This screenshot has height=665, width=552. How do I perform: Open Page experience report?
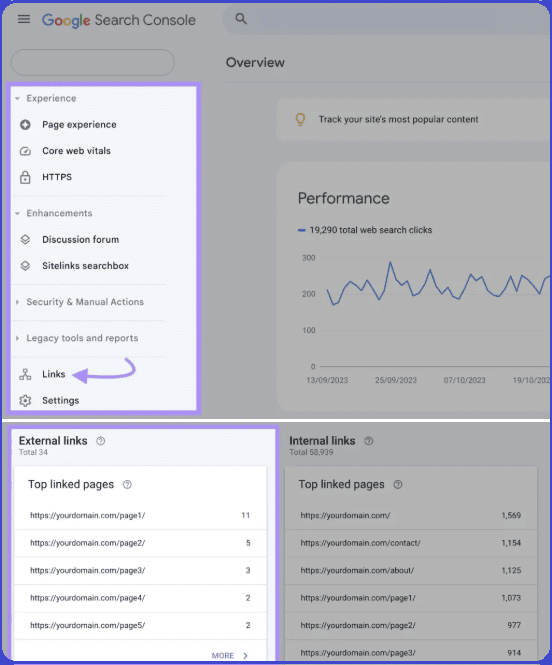click(79, 125)
